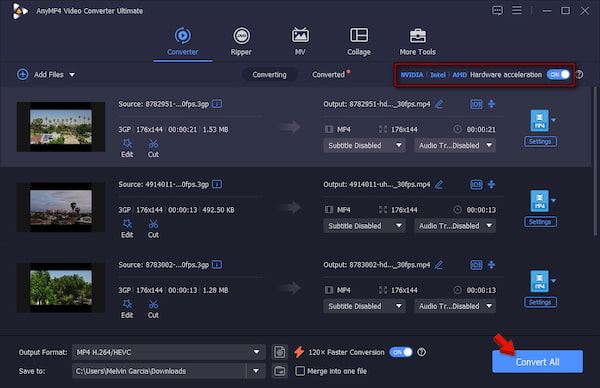Viewport: 600px width, 388px height.
Task: Click compress/enhance icon for 4914011 output
Action: pyautogui.click(x=492, y=184)
